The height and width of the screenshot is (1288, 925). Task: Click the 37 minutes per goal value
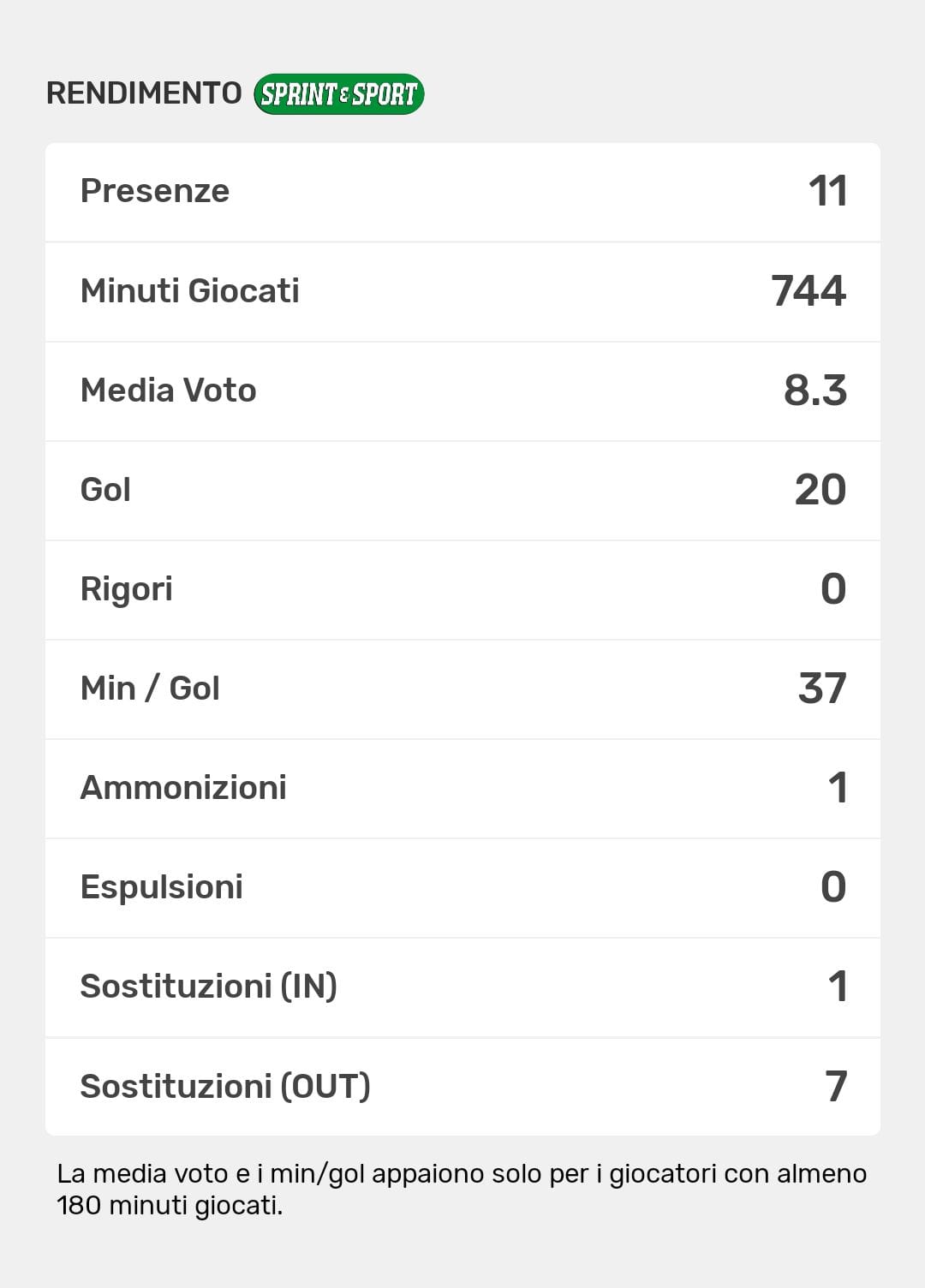[822, 689]
